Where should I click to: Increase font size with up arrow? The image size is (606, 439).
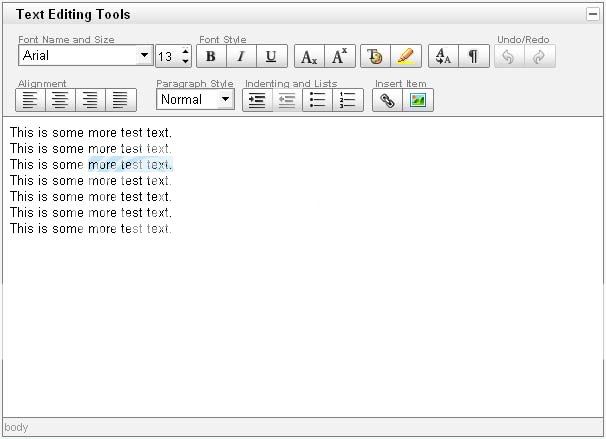point(186,51)
